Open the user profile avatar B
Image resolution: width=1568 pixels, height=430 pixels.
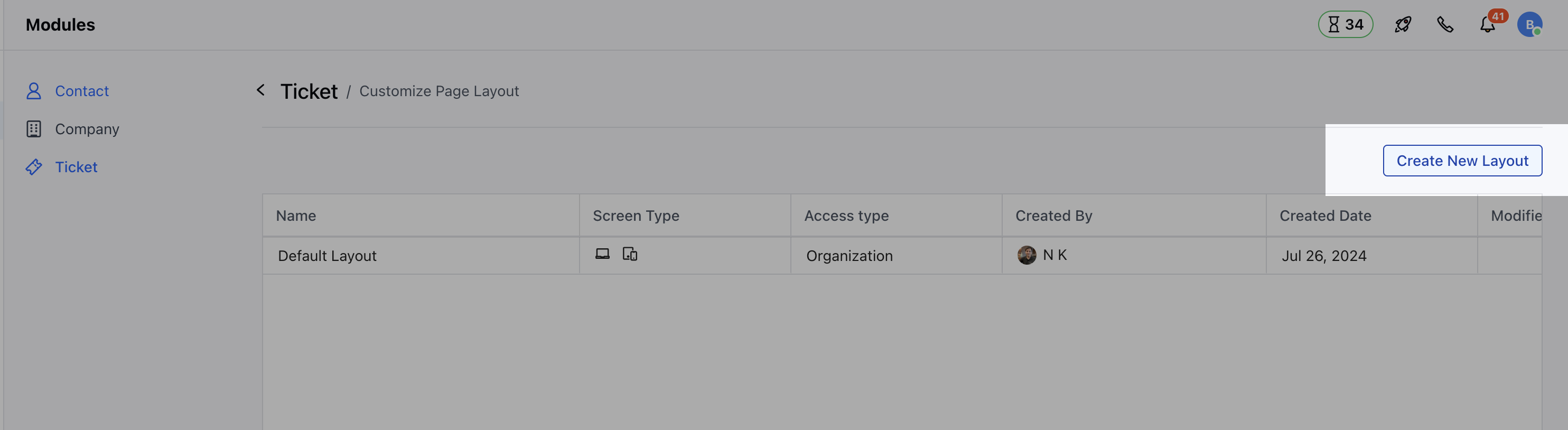pyautogui.click(x=1529, y=24)
